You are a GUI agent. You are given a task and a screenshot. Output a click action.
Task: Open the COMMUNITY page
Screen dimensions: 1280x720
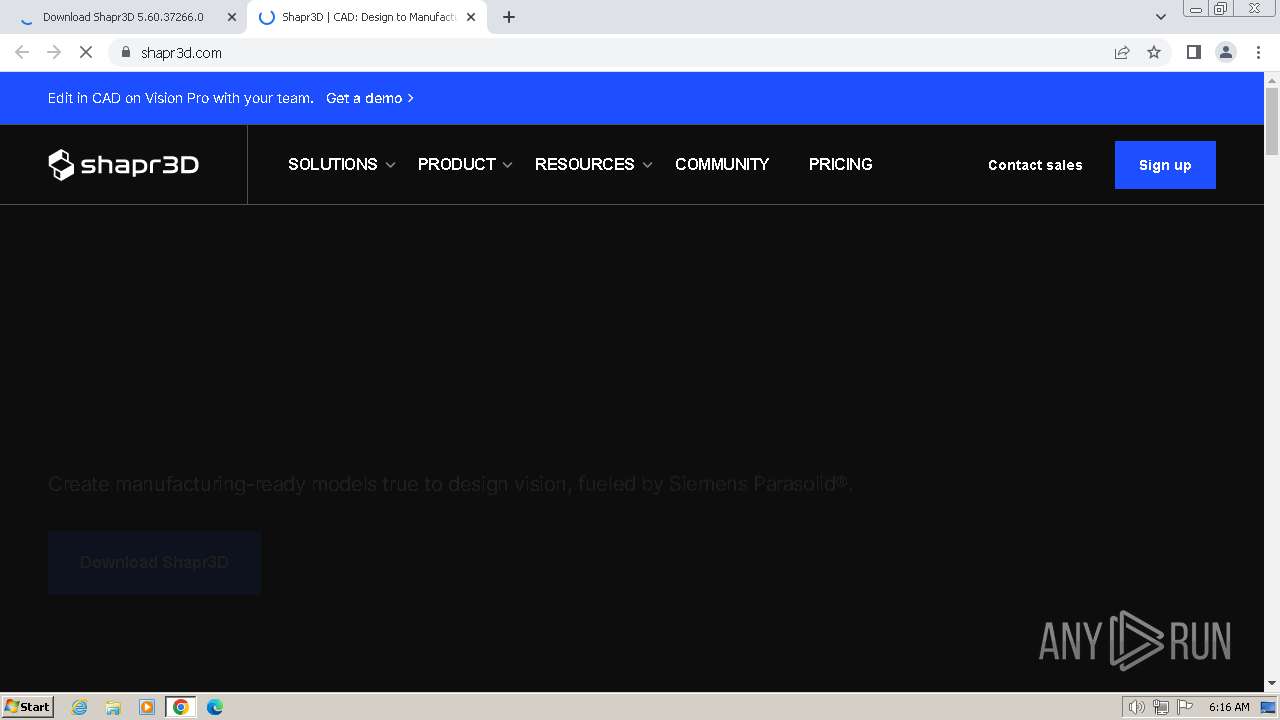pyautogui.click(x=722, y=164)
